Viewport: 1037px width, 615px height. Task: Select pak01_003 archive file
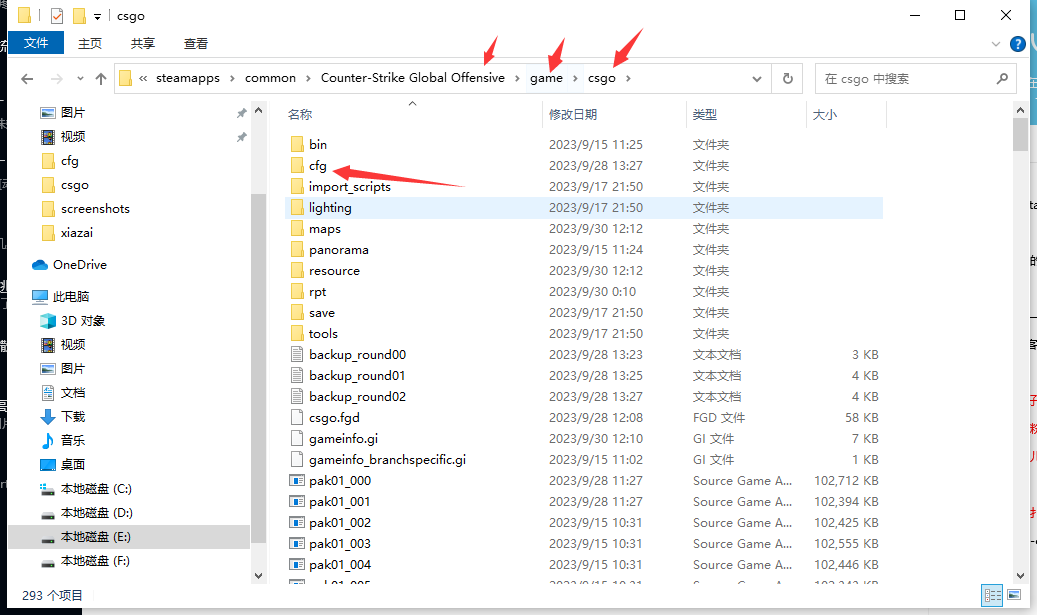pos(340,544)
